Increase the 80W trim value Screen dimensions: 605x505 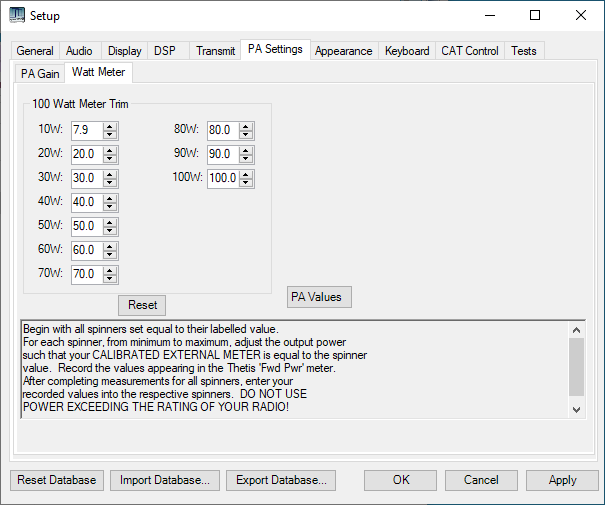(246, 126)
